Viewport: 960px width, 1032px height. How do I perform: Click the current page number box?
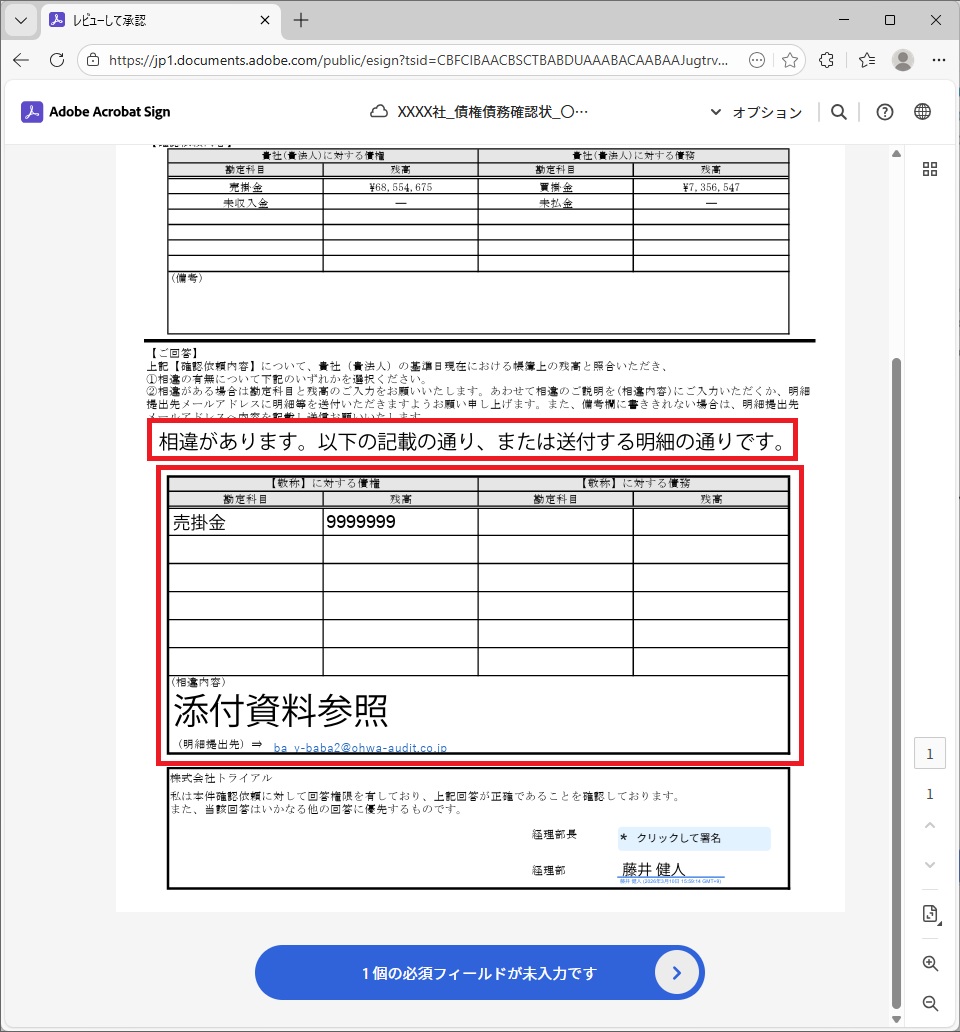930,754
